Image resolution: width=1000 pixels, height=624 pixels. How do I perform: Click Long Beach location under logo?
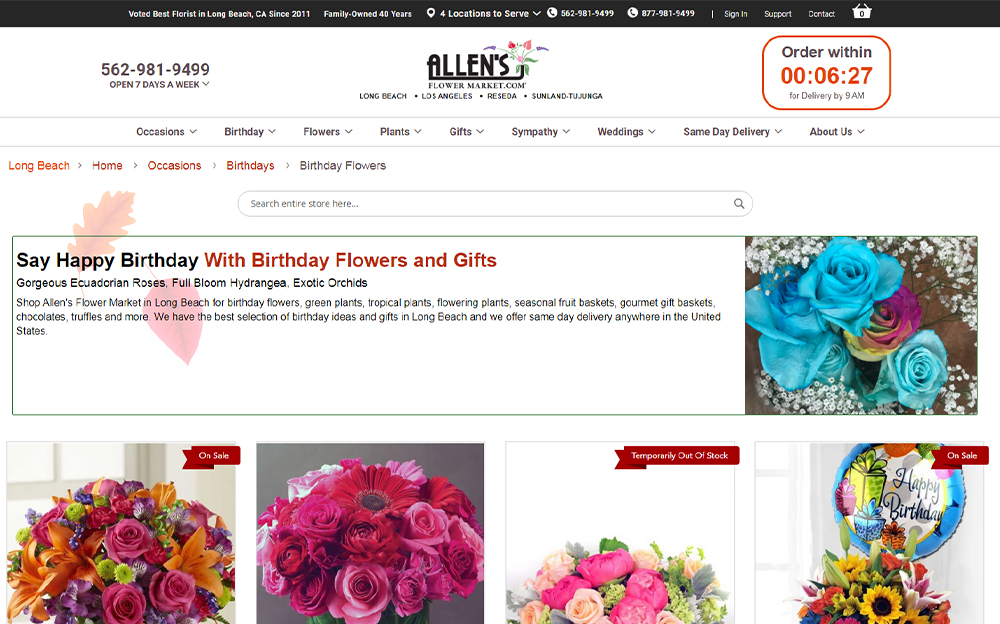coord(383,96)
